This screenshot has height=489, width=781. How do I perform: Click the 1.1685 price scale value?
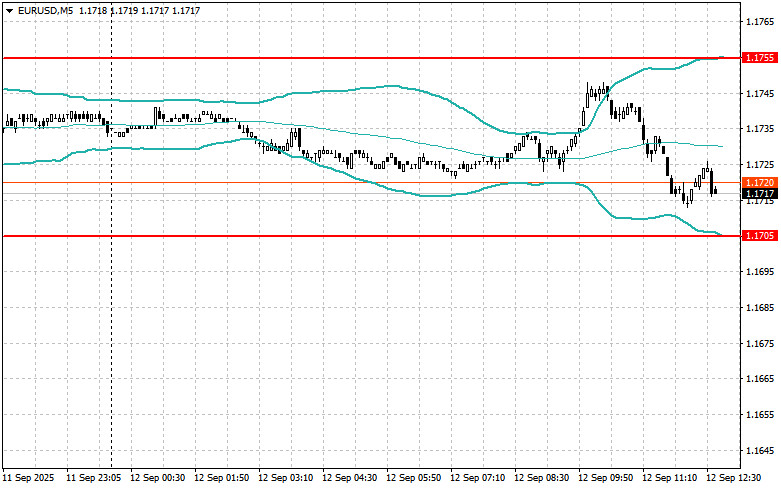click(x=760, y=307)
